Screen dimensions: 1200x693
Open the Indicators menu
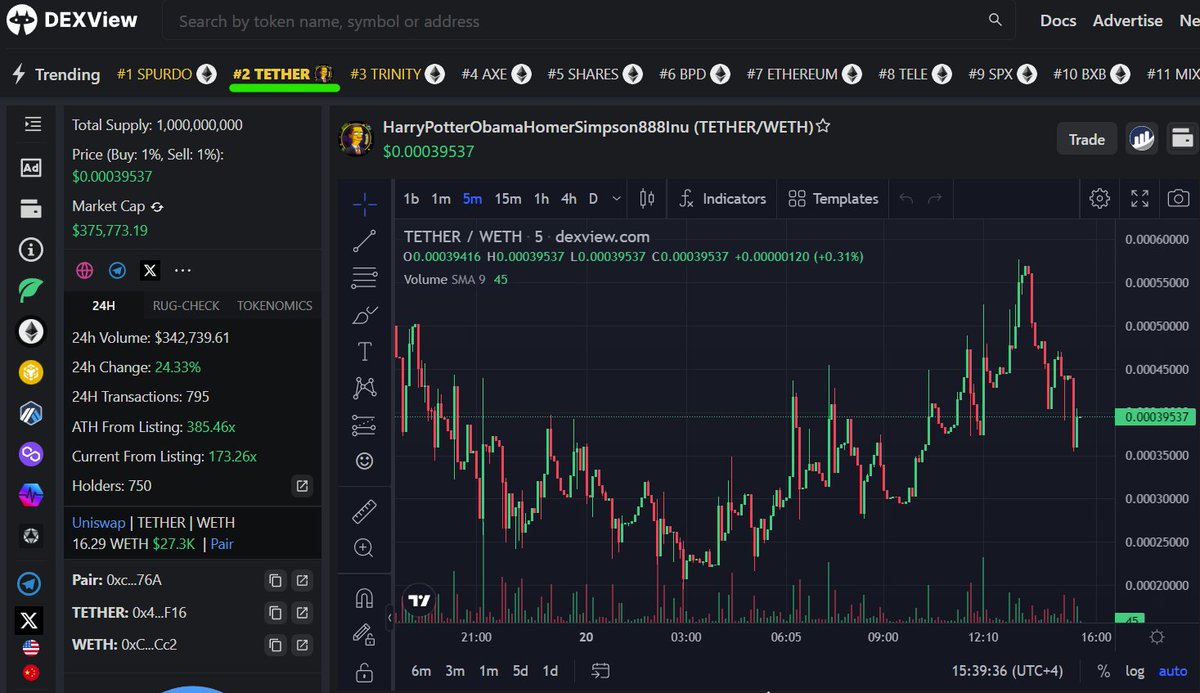(x=722, y=198)
